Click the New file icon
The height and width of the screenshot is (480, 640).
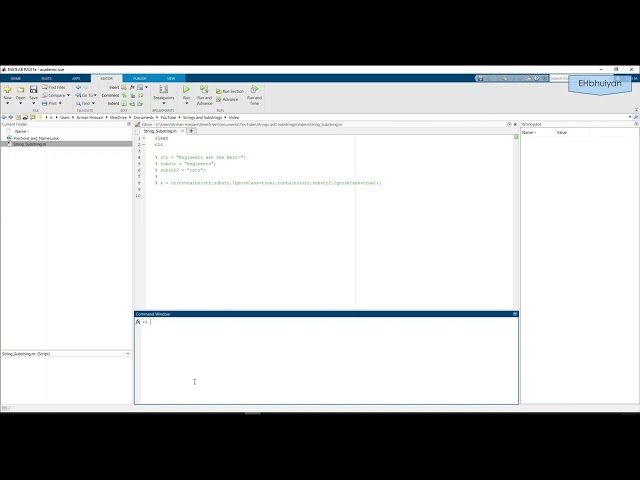tap(7, 89)
